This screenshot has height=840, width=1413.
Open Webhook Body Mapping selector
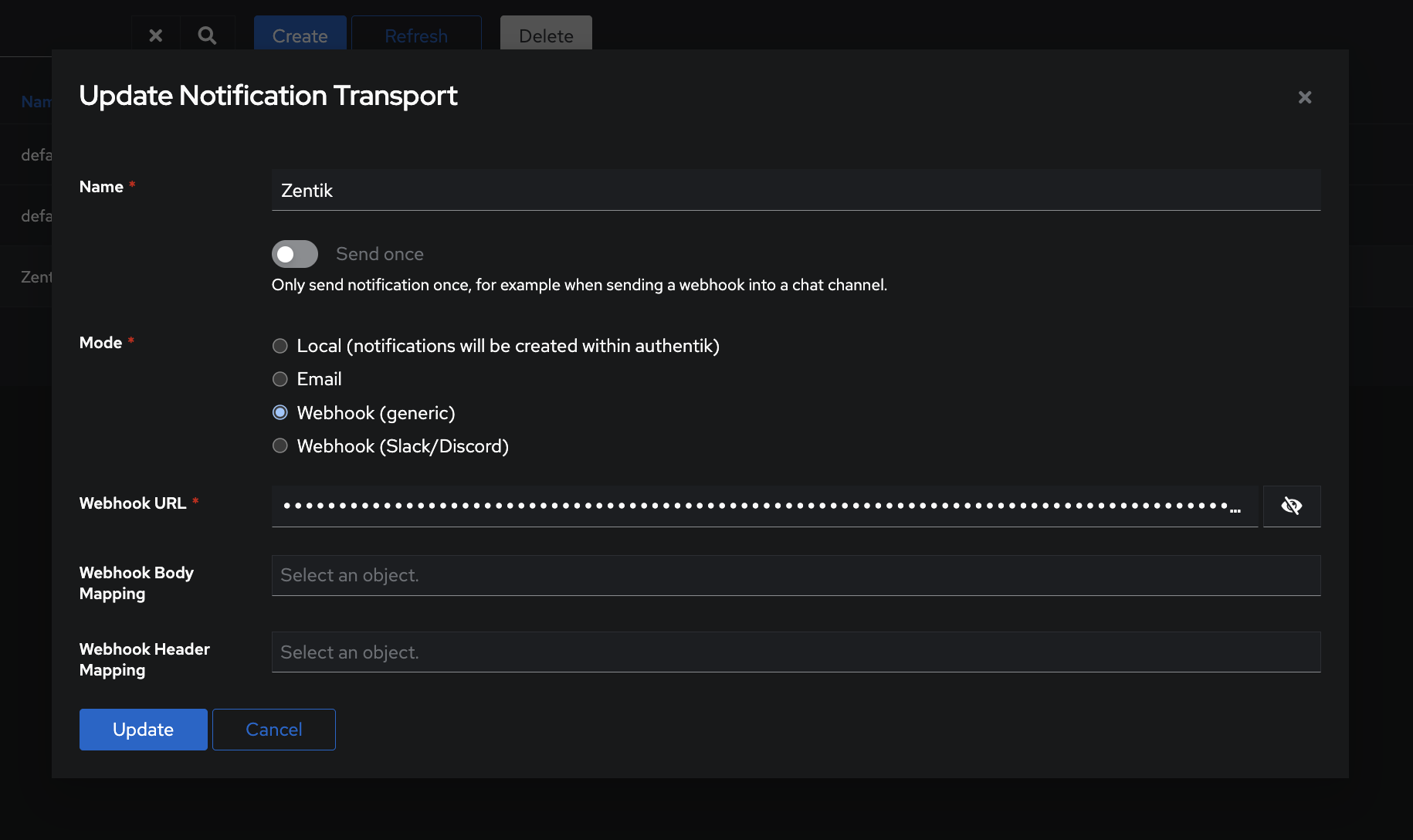tap(795, 576)
